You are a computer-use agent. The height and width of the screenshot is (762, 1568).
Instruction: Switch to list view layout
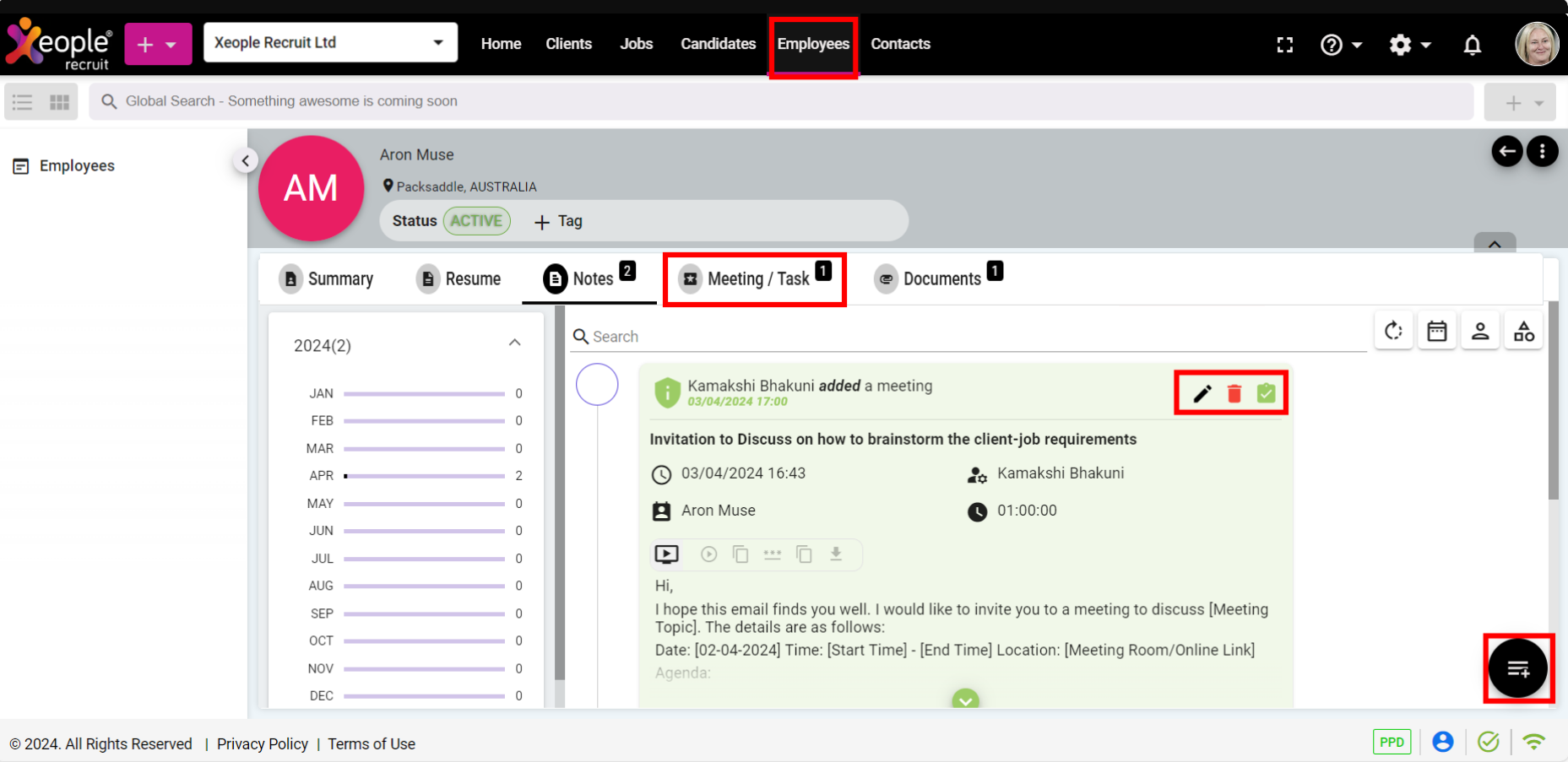click(x=23, y=102)
